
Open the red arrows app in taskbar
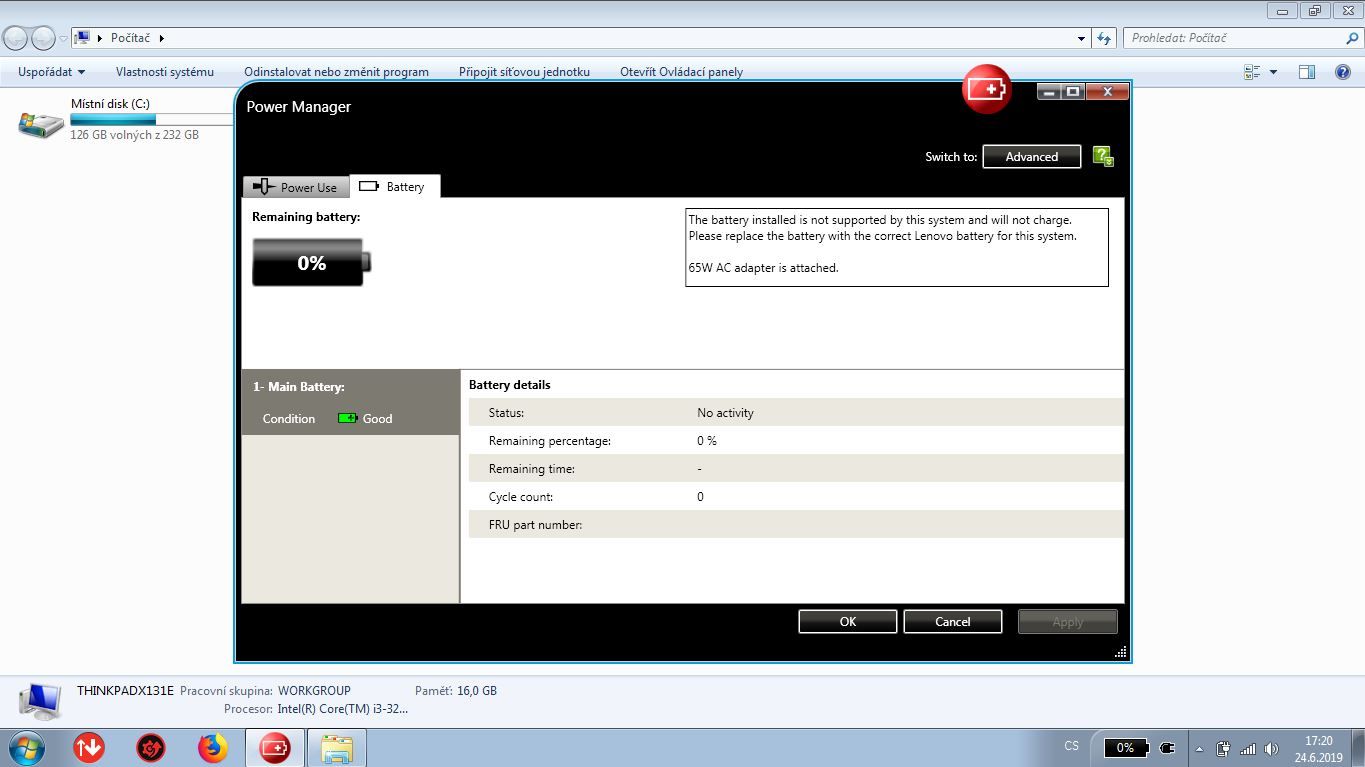[89, 748]
